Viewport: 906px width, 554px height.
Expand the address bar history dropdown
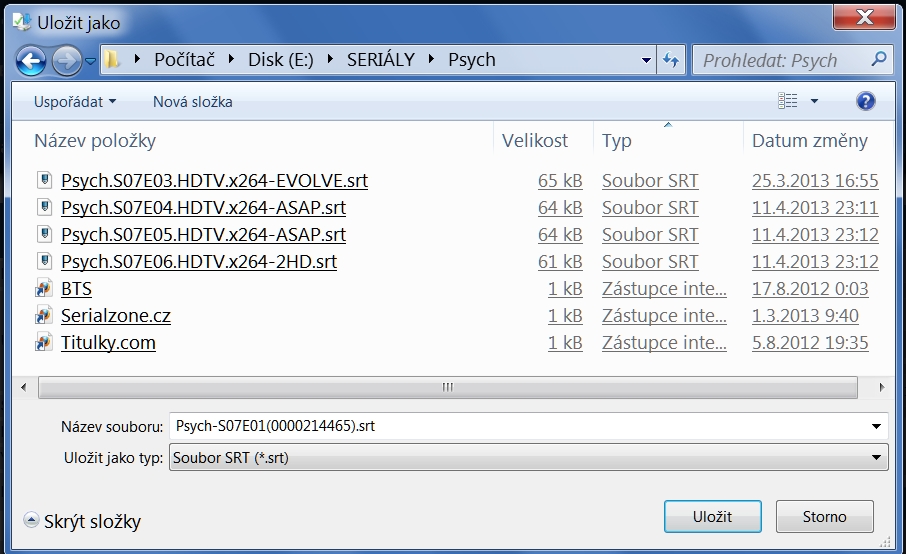tap(647, 60)
